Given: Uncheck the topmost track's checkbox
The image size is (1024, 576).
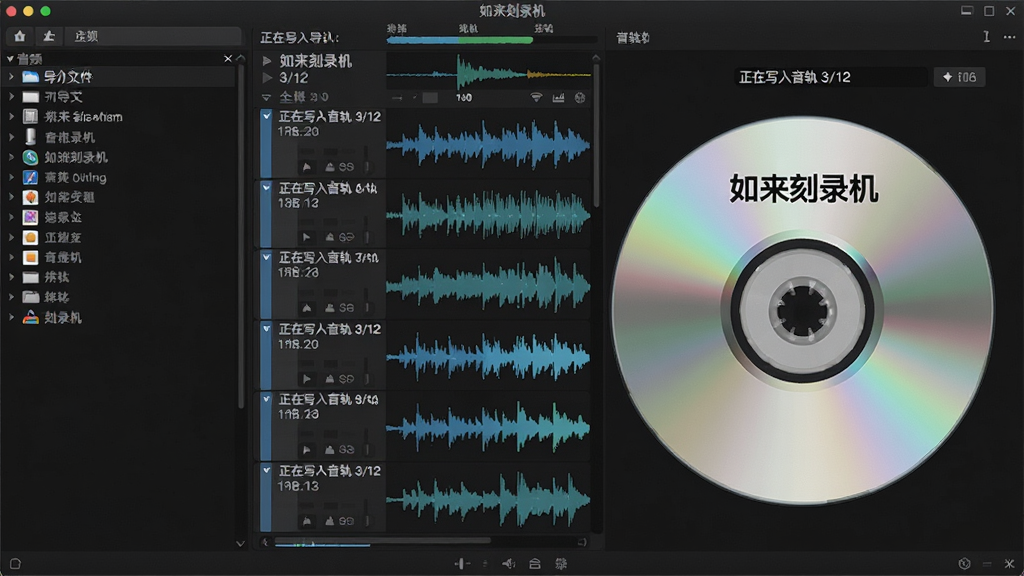Looking at the screenshot, I should pyautogui.click(x=266, y=116).
